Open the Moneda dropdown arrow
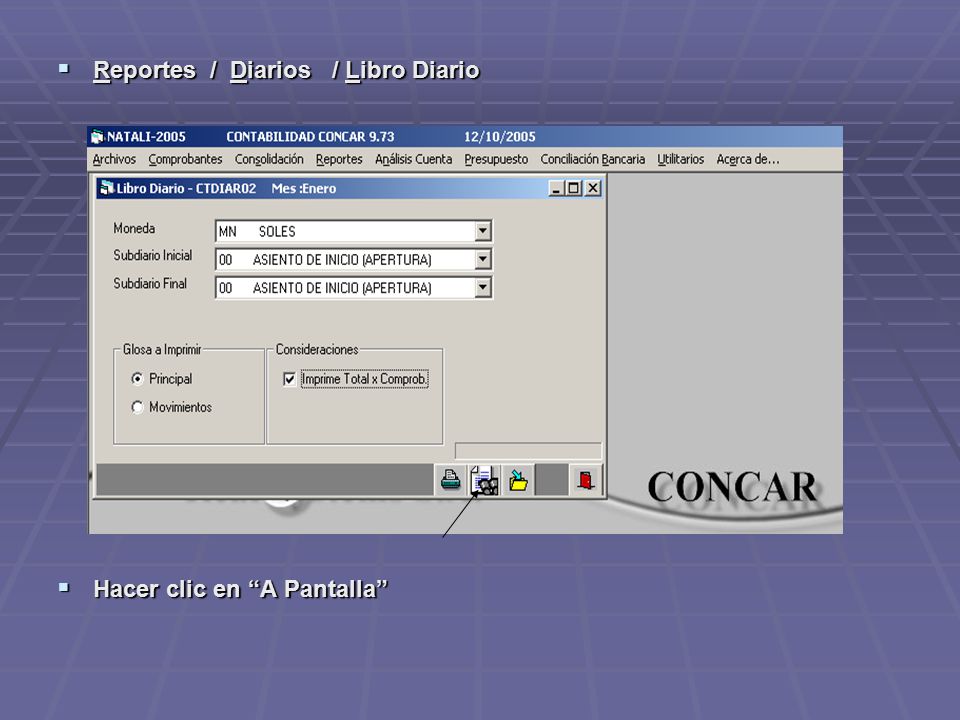The image size is (960, 720). pyautogui.click(x=482, y=231)
